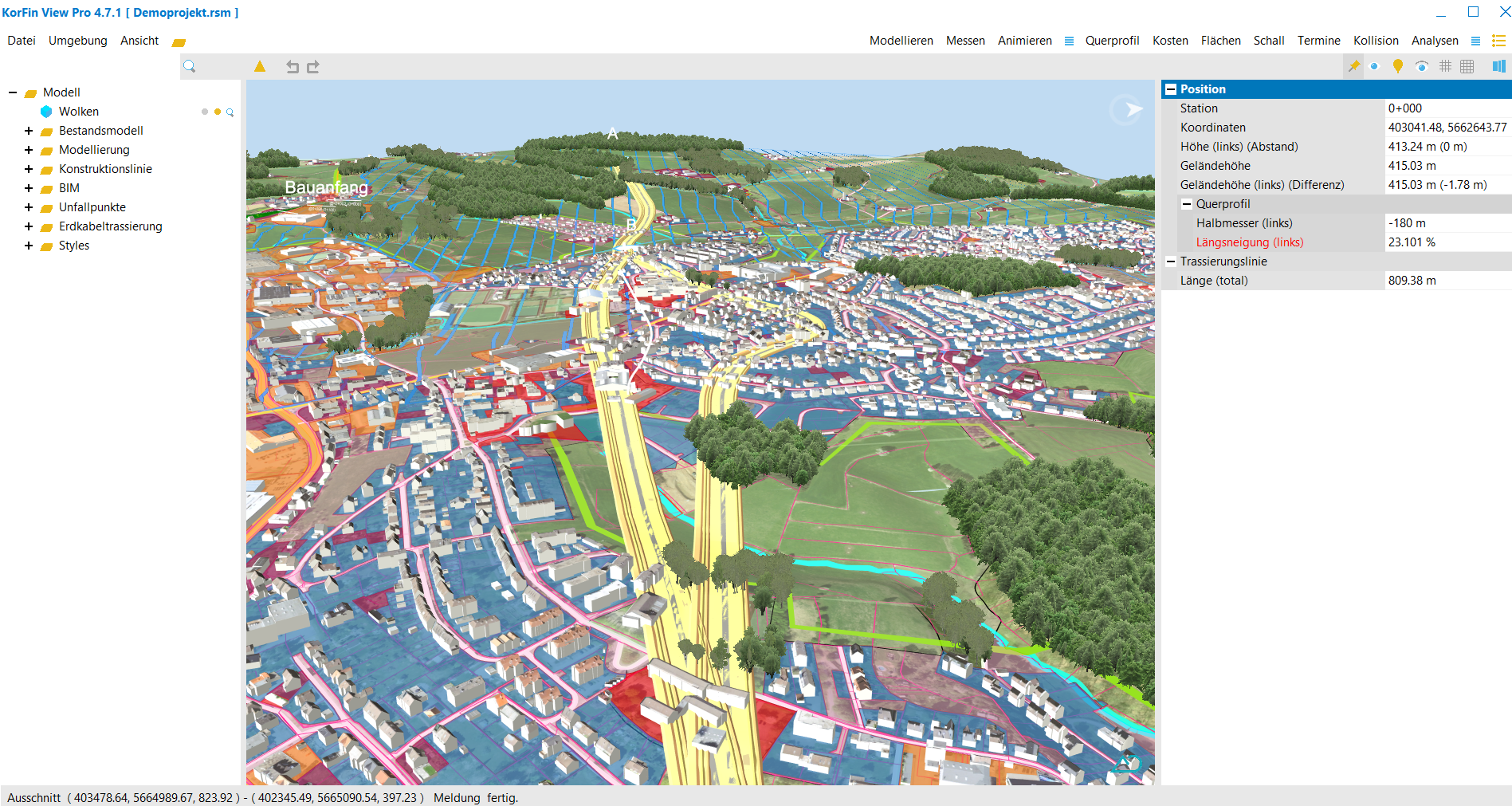Click the blue panels layout icon
The image size is (1512, 806).
click(x=1498, y=67)
